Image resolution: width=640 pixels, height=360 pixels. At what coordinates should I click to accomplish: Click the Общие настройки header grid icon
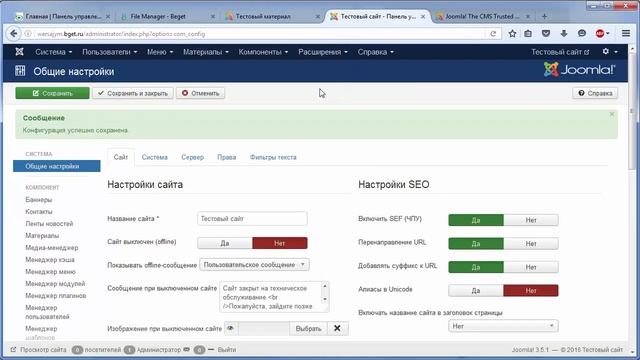click(x=20, y=71)
